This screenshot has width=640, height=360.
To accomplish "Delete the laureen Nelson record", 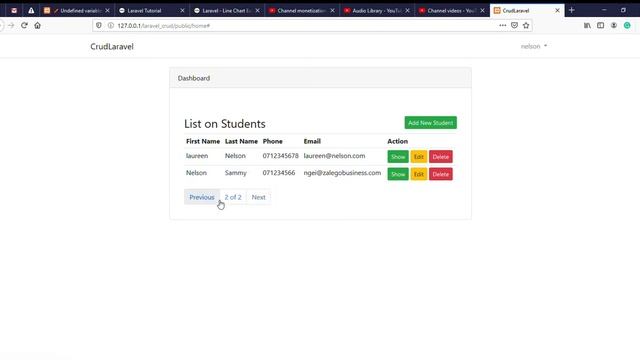I will click(441, 157).
